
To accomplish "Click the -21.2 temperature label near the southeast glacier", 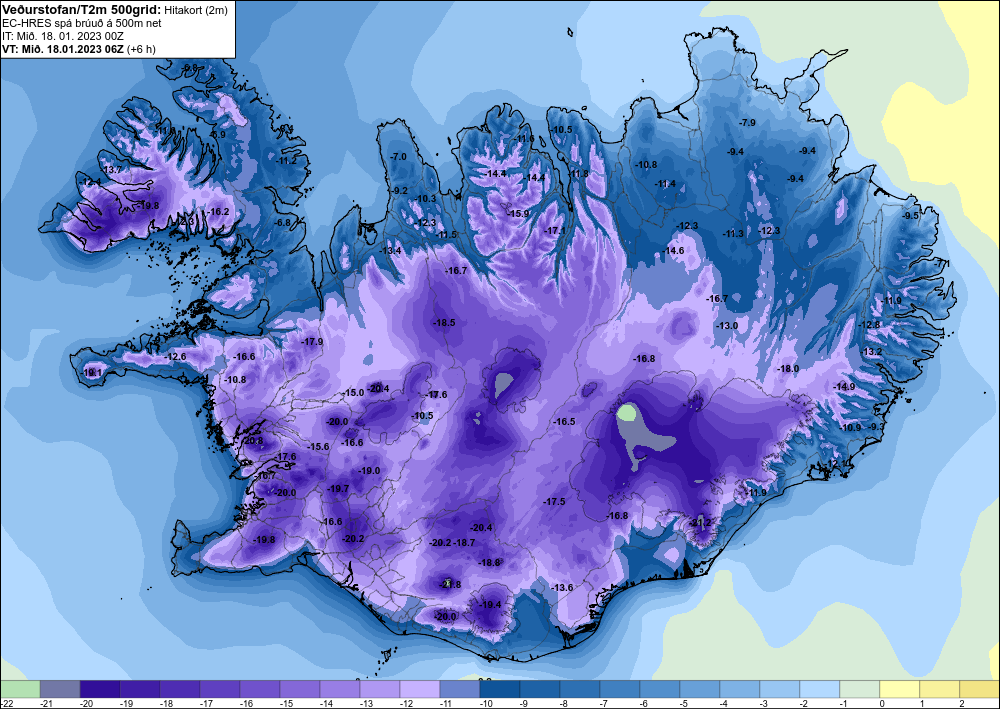I will pos(701,523).
